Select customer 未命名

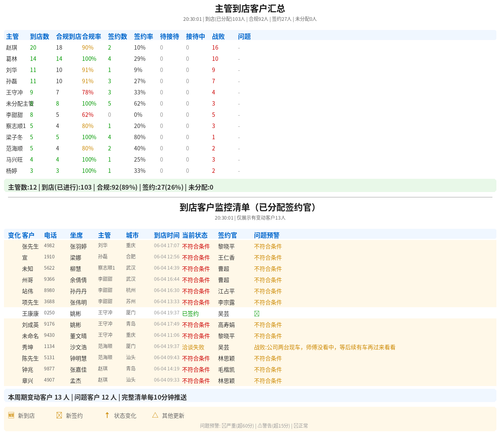30,336
